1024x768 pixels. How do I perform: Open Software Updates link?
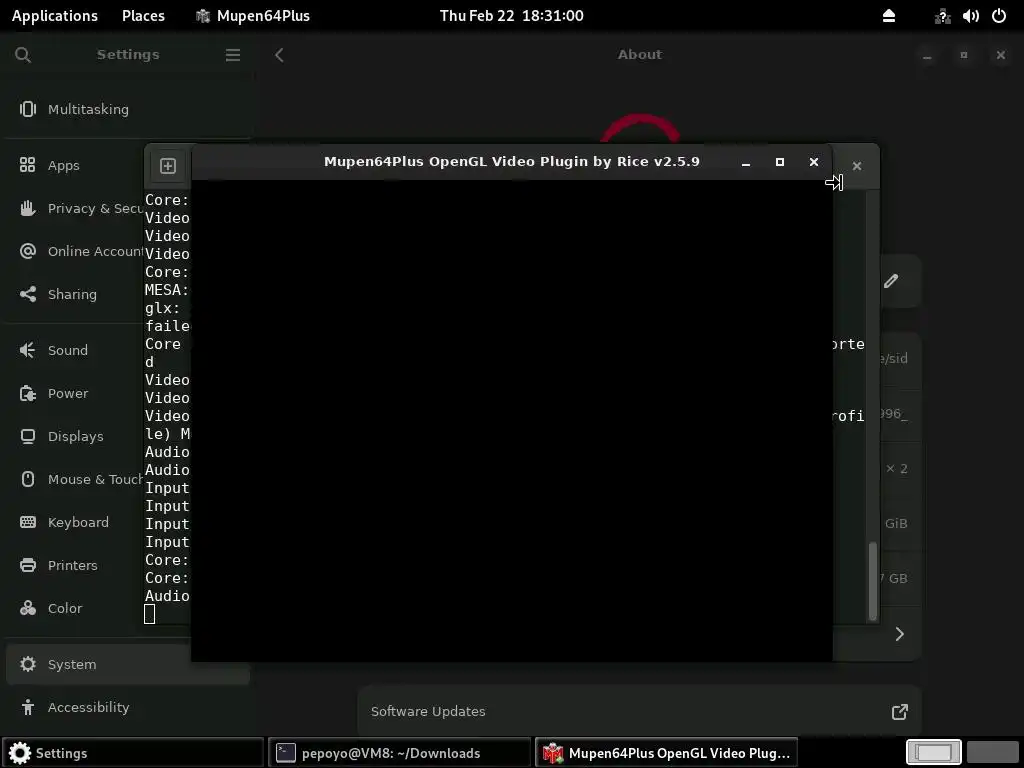coord(639,712)
